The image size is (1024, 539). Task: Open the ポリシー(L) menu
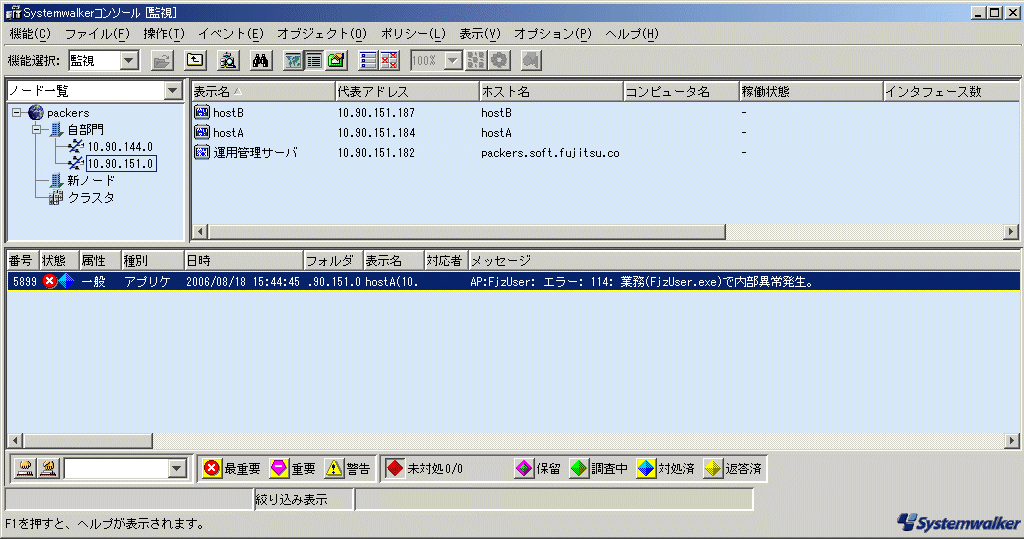click(413, 33)
